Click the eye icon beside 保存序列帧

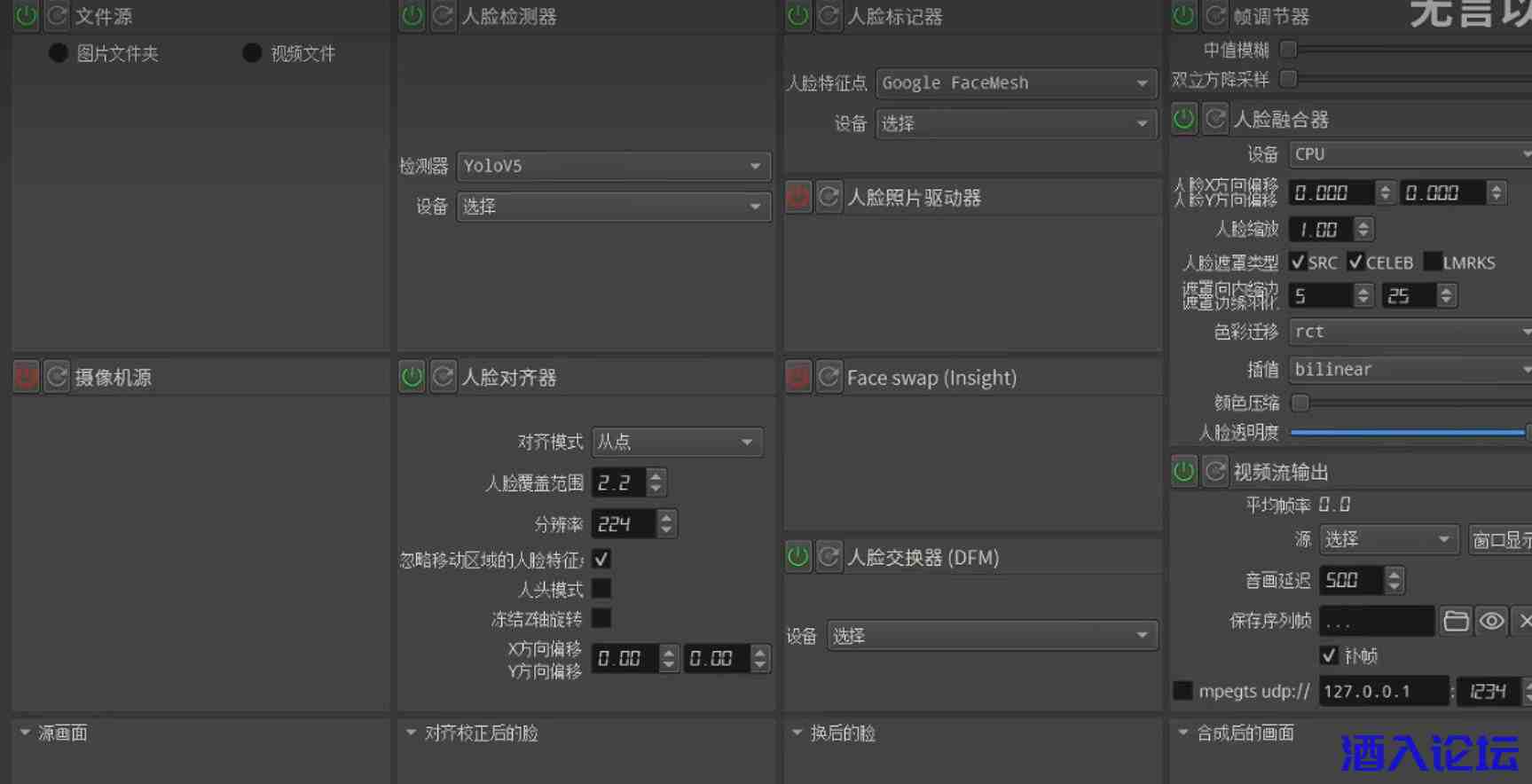coord(1492,621)
